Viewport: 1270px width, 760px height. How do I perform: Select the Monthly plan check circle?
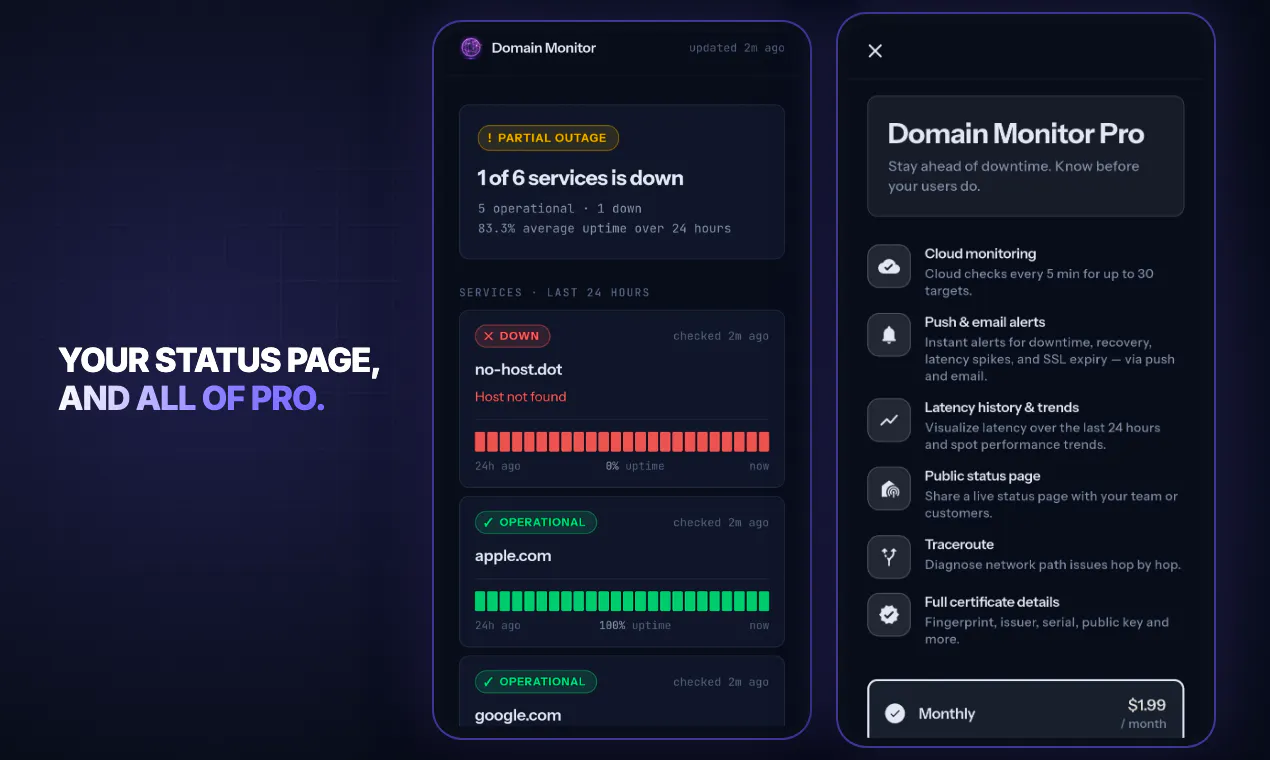click(895, 714)
